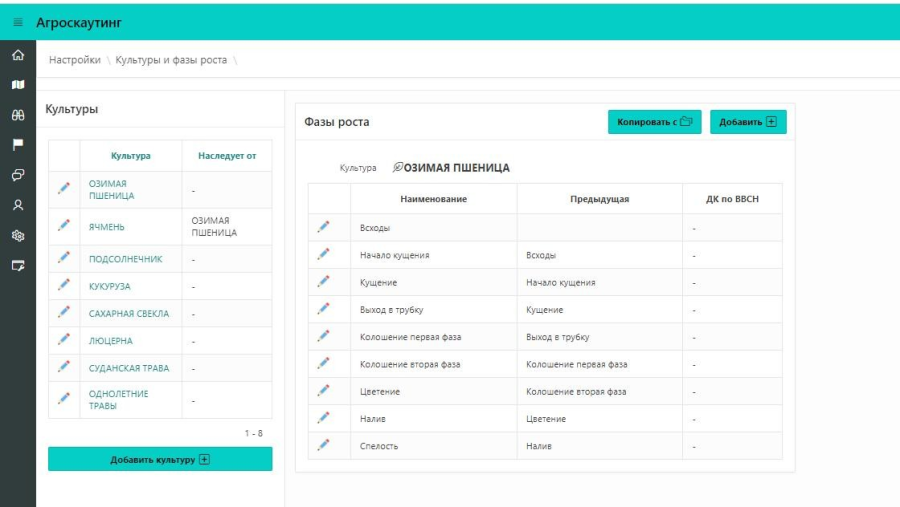
Task: Open the flag section in sidebar
Action: [x=17, y=144]
